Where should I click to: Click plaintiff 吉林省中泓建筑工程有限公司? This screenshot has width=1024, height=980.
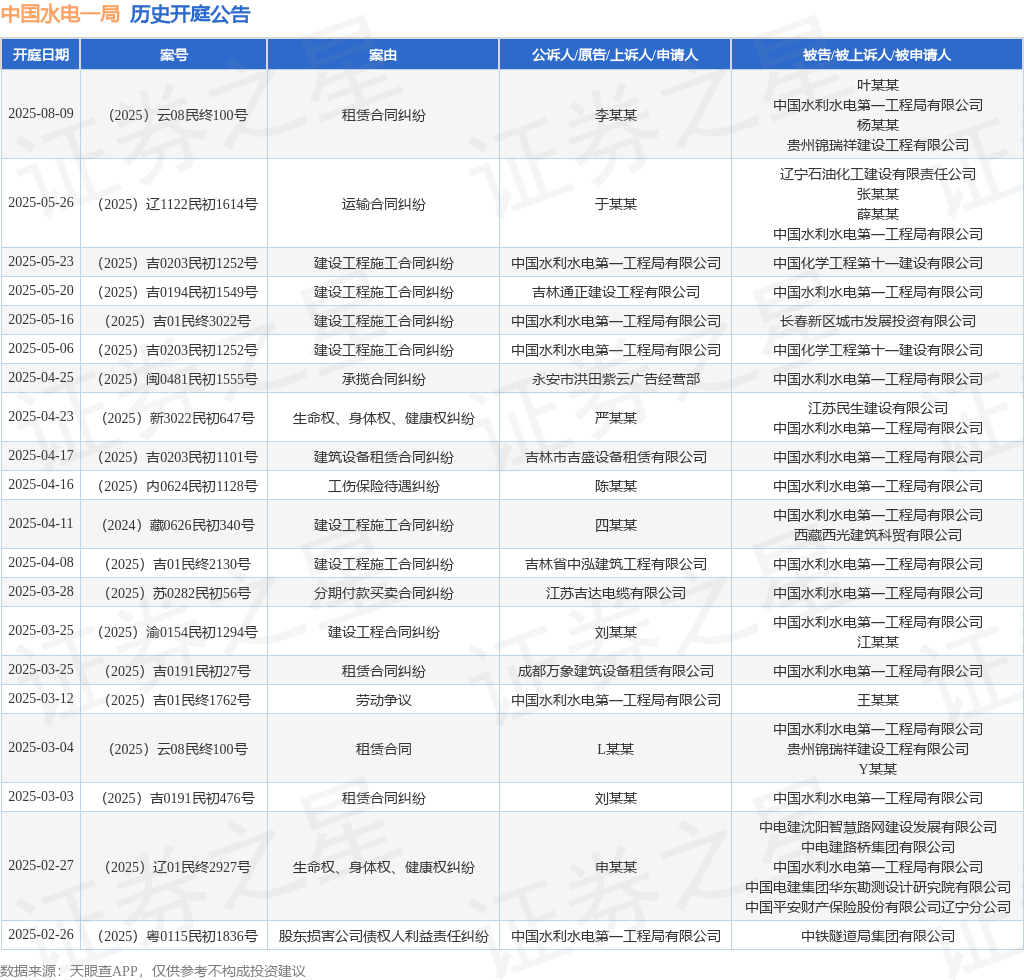pos(615,564)
